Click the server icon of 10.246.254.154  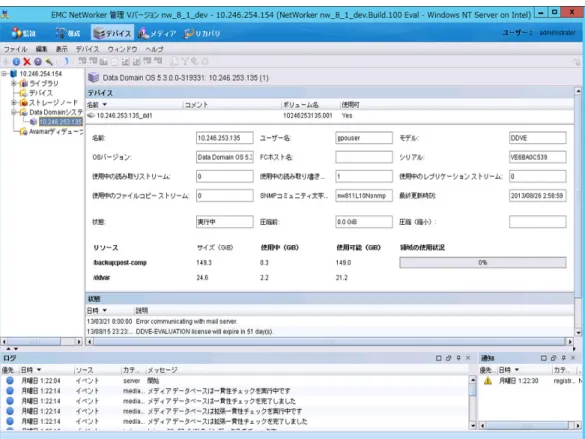tap(13, 73)
